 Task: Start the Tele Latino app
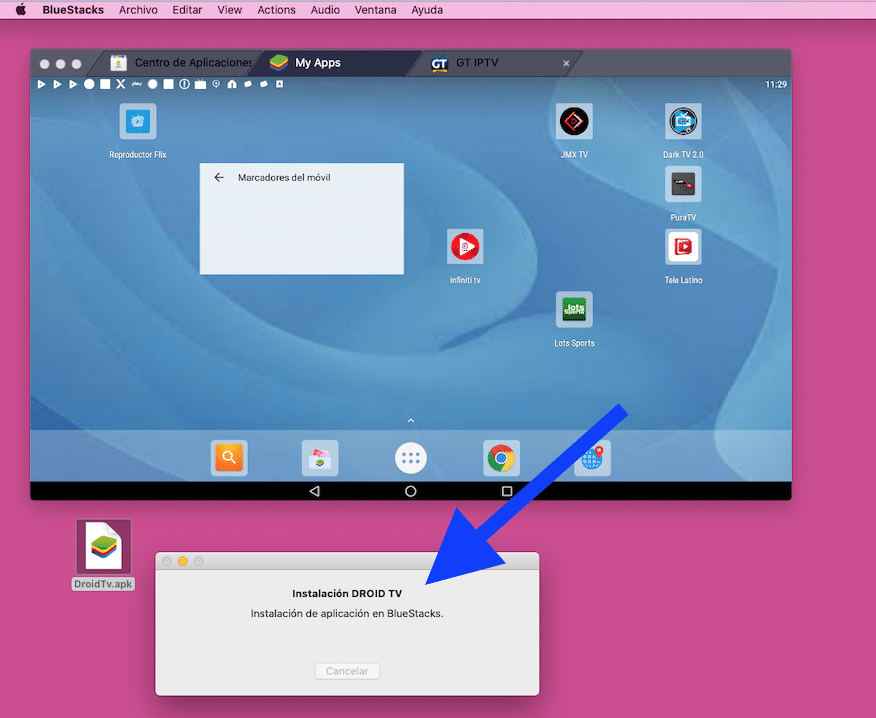tap(683, 248)
